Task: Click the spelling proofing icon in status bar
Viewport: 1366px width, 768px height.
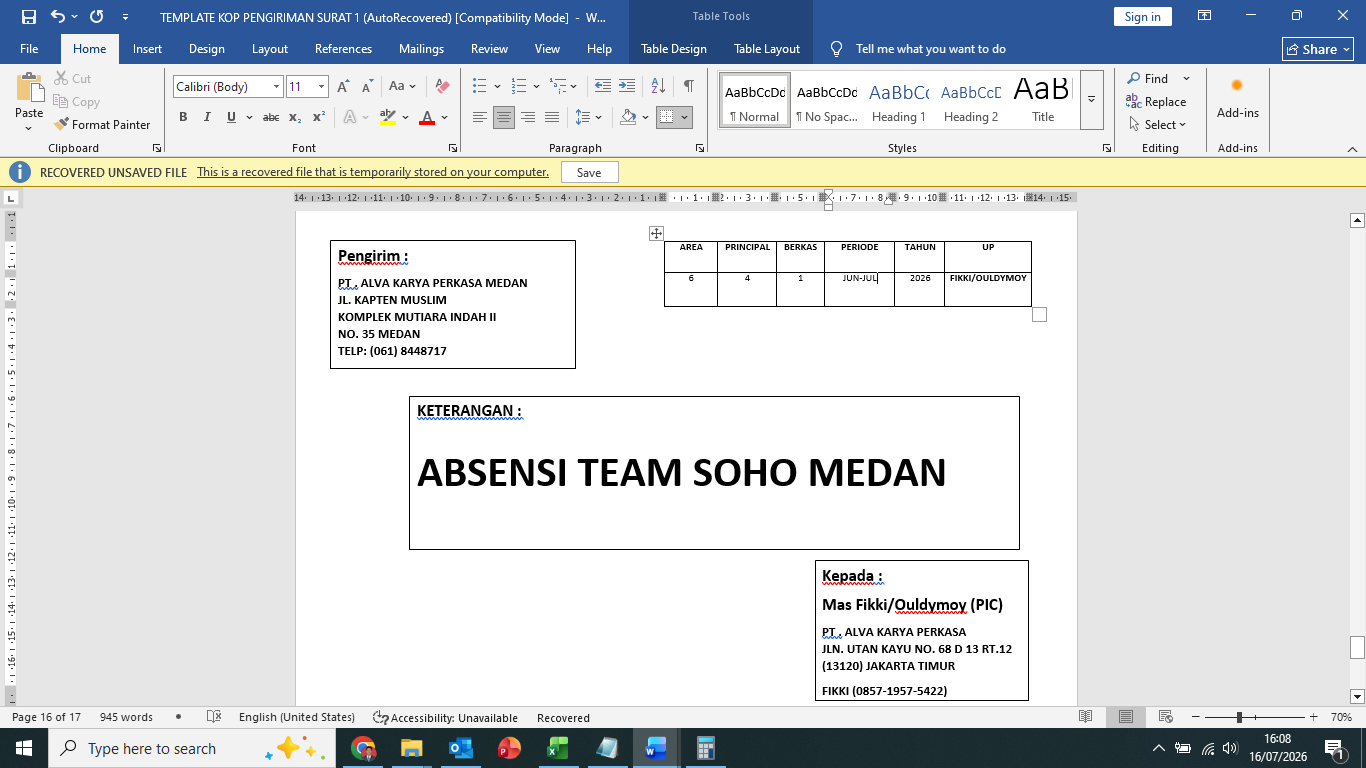Action: tap(214, 717)
